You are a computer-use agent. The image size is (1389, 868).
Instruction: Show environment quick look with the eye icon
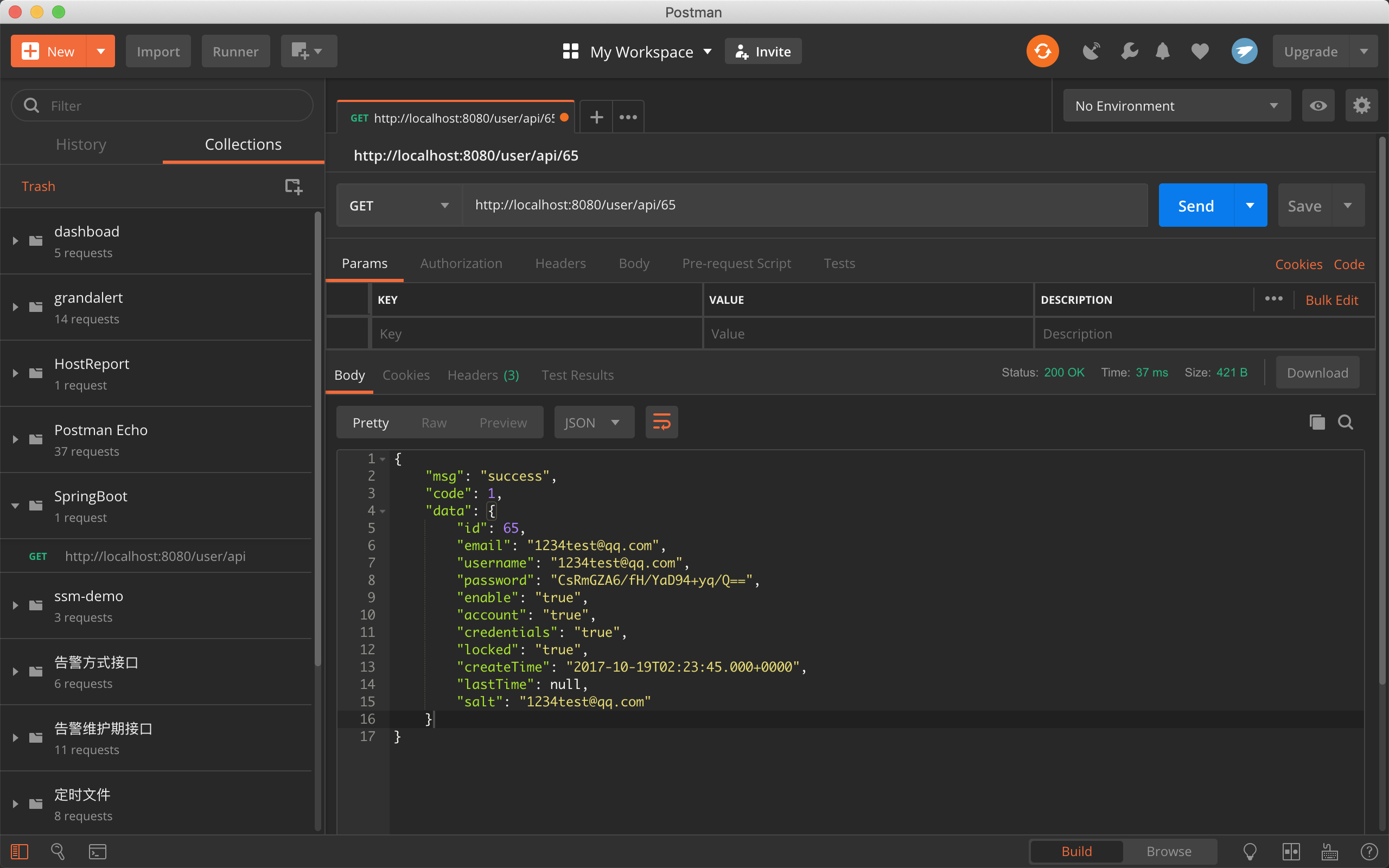click(1318, 105)
